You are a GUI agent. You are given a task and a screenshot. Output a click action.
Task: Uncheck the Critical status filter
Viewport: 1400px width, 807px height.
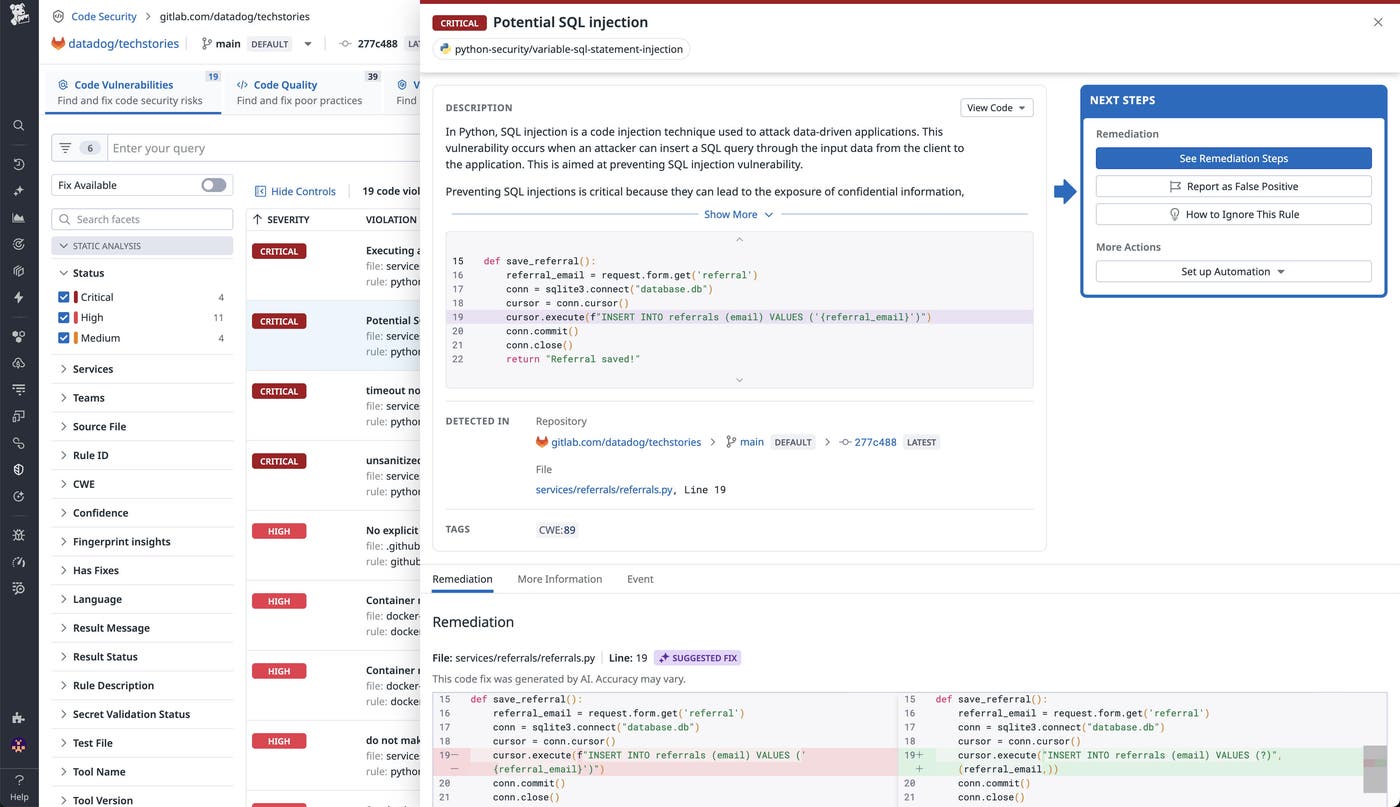pos(63,296)
